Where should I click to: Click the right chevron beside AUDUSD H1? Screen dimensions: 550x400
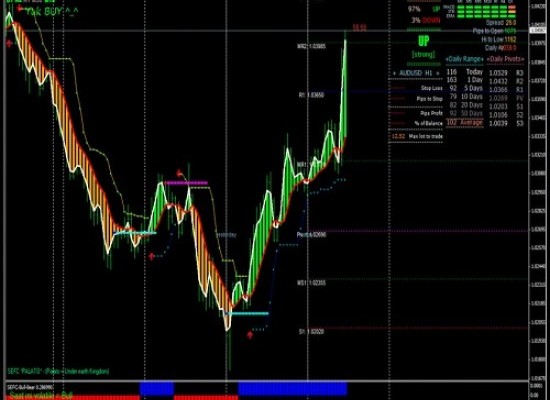pyautogui.click(x=437, y=73)
